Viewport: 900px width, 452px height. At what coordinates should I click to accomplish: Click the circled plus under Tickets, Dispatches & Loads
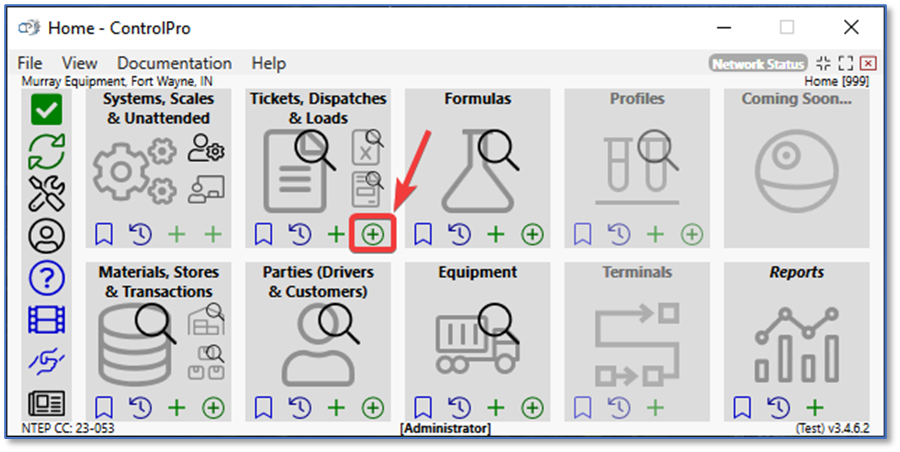point(372,235)
